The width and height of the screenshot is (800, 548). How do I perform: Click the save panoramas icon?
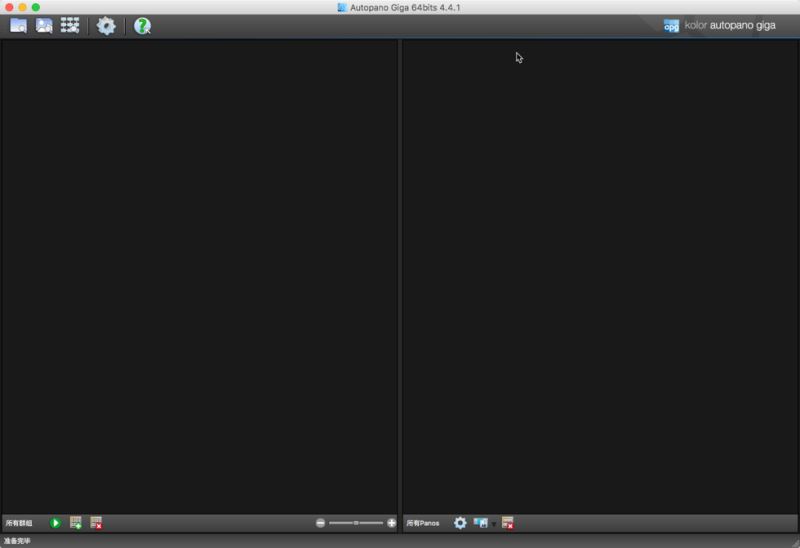pos(480,523)
